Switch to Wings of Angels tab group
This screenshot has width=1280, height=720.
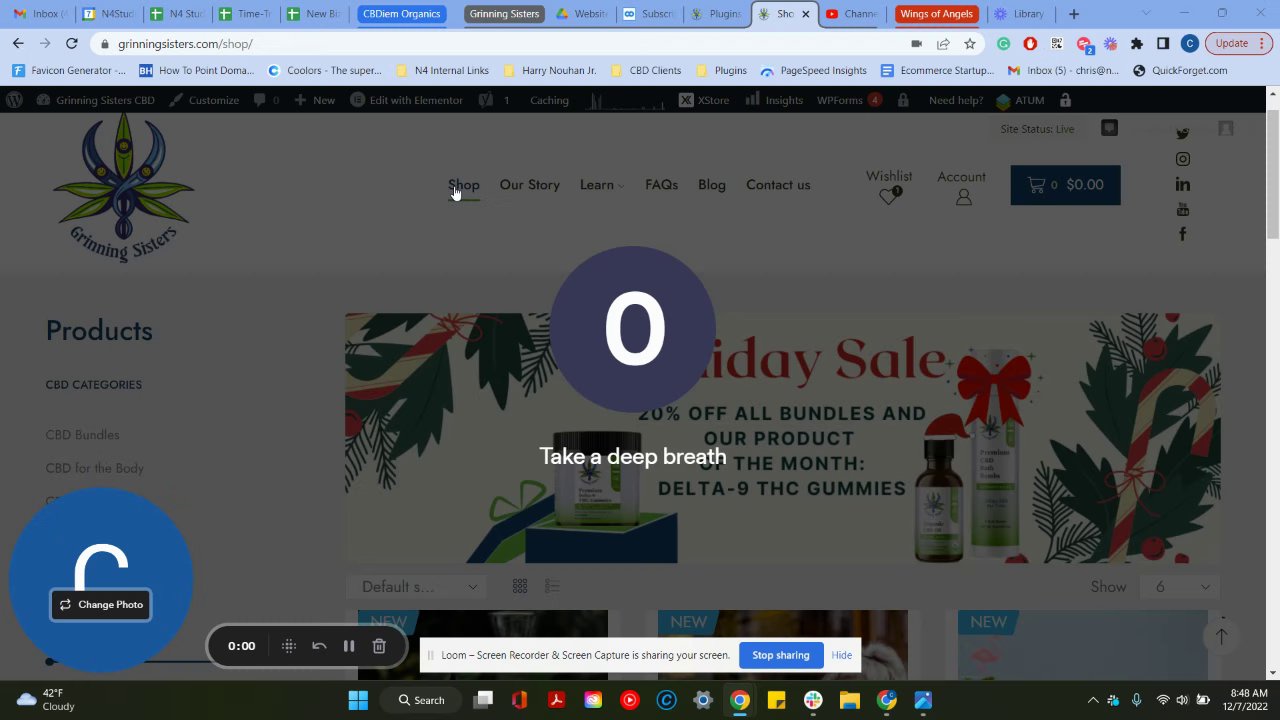click(936, 14)
